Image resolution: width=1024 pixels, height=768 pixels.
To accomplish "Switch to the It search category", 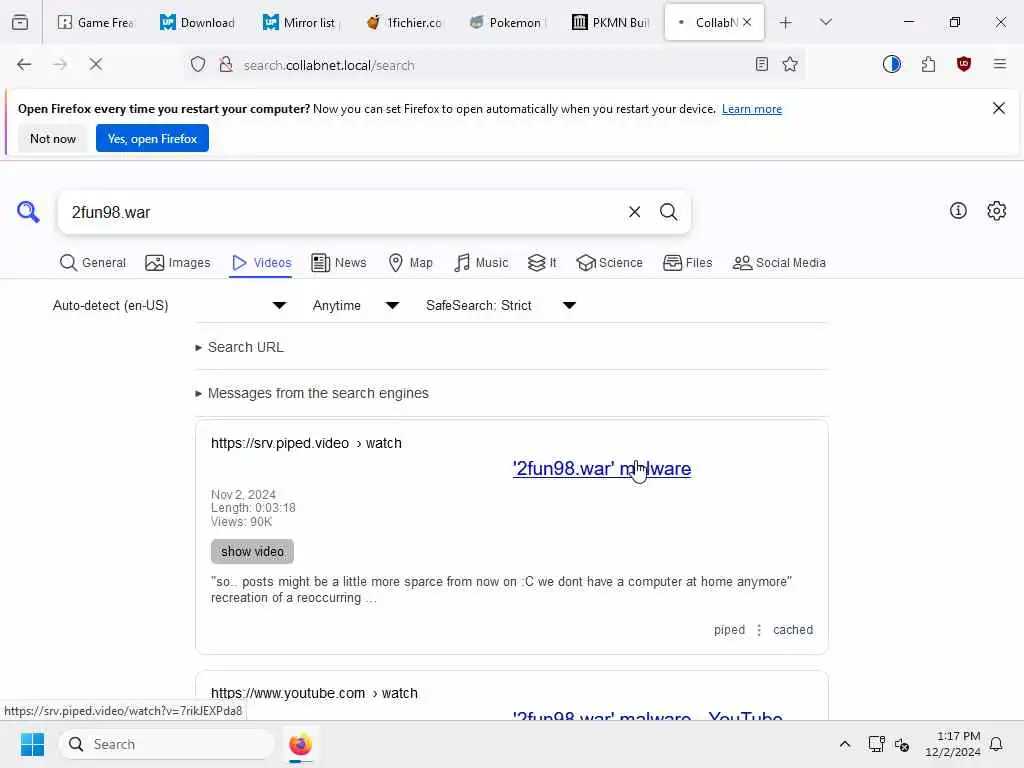I will tap(542, 263).
